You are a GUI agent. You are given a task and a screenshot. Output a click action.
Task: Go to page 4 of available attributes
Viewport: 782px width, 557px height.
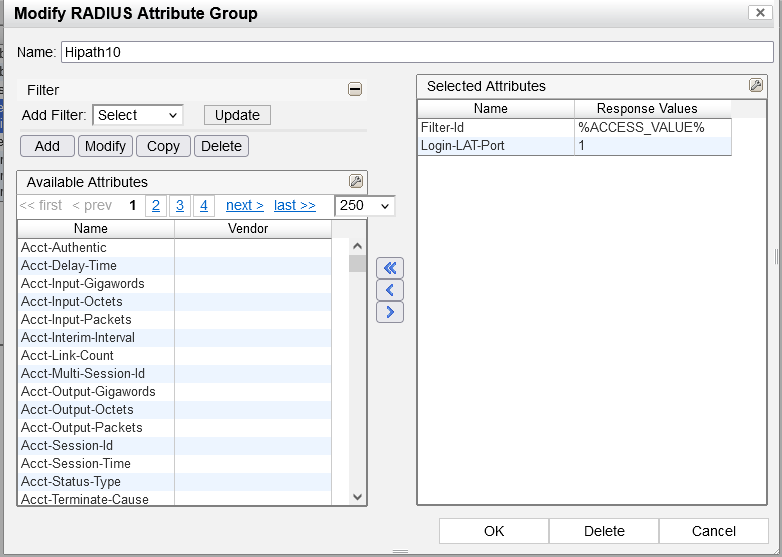pos(203,205)
